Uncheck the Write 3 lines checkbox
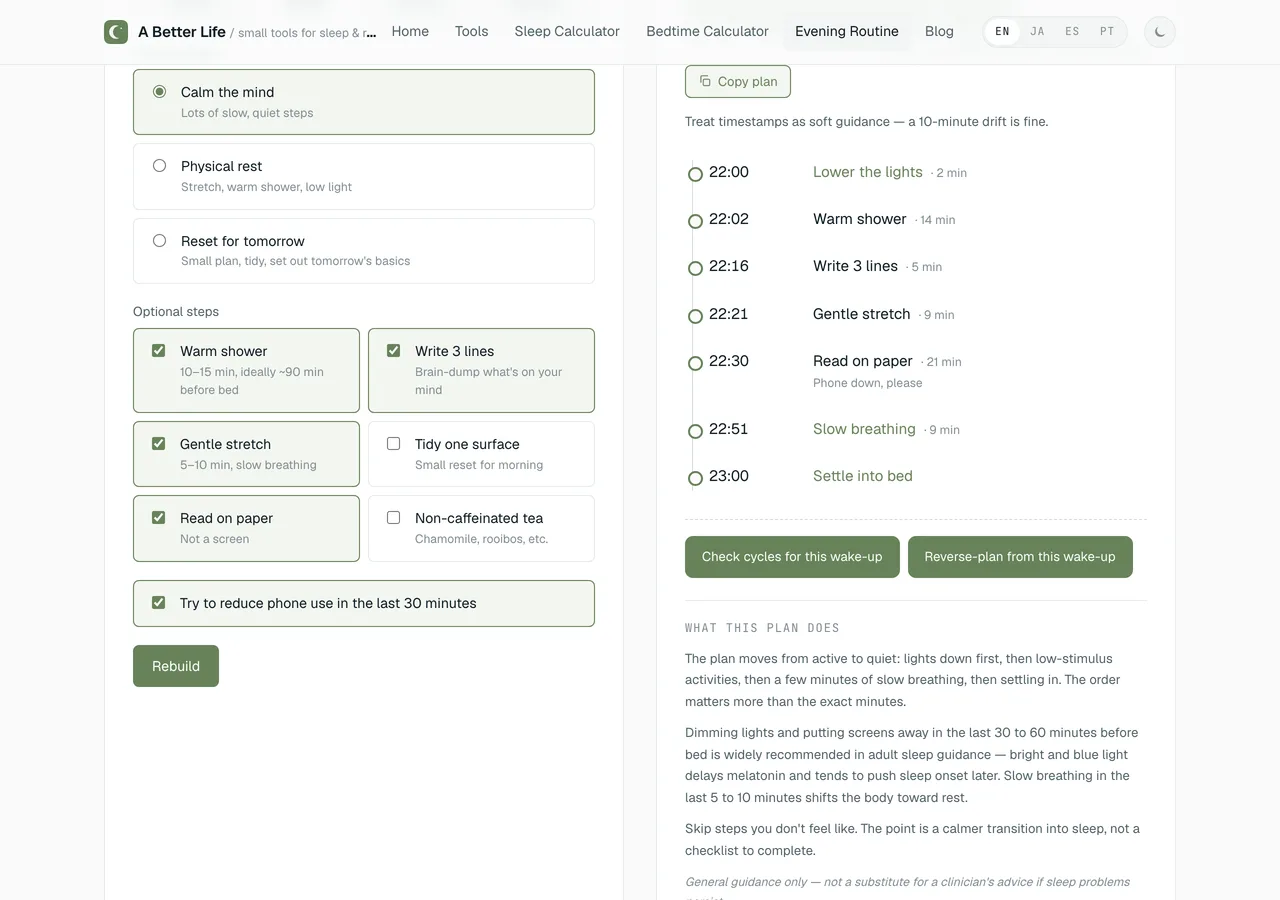 tap(393, 351)
